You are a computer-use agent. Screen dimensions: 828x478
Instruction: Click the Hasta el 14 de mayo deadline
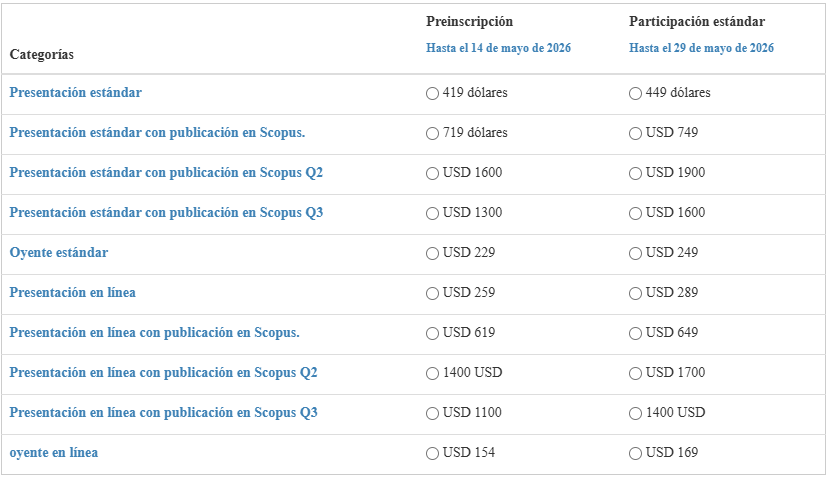coord(498,48)
